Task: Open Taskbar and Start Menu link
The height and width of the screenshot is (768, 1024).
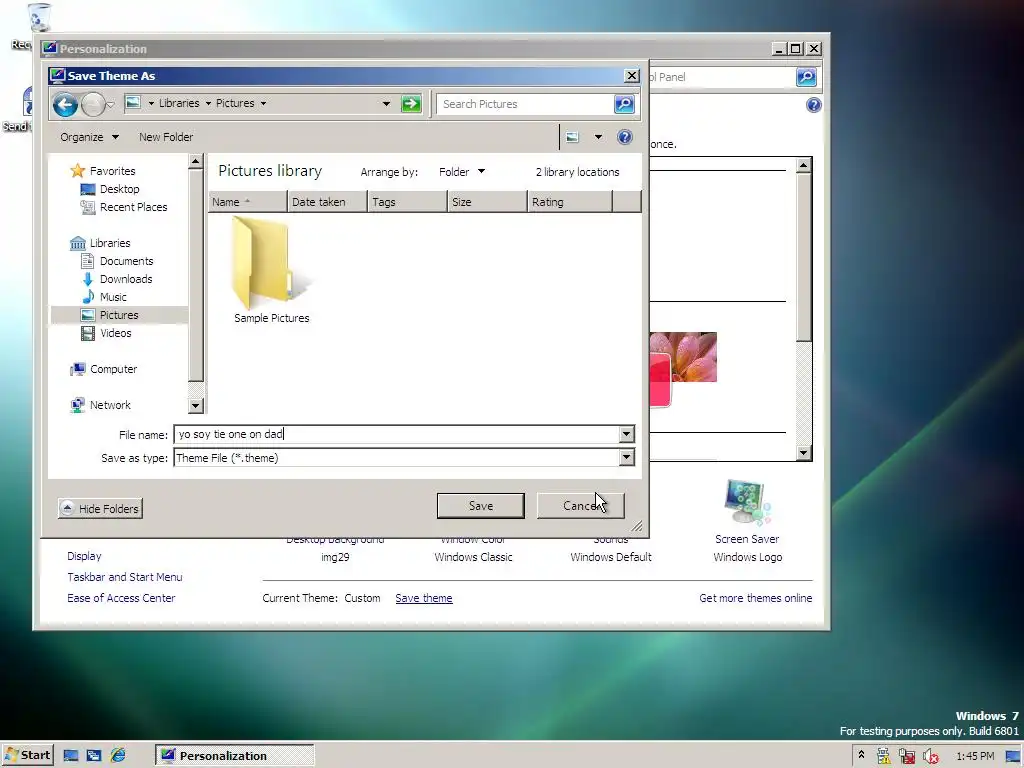Action: [125, 577]
